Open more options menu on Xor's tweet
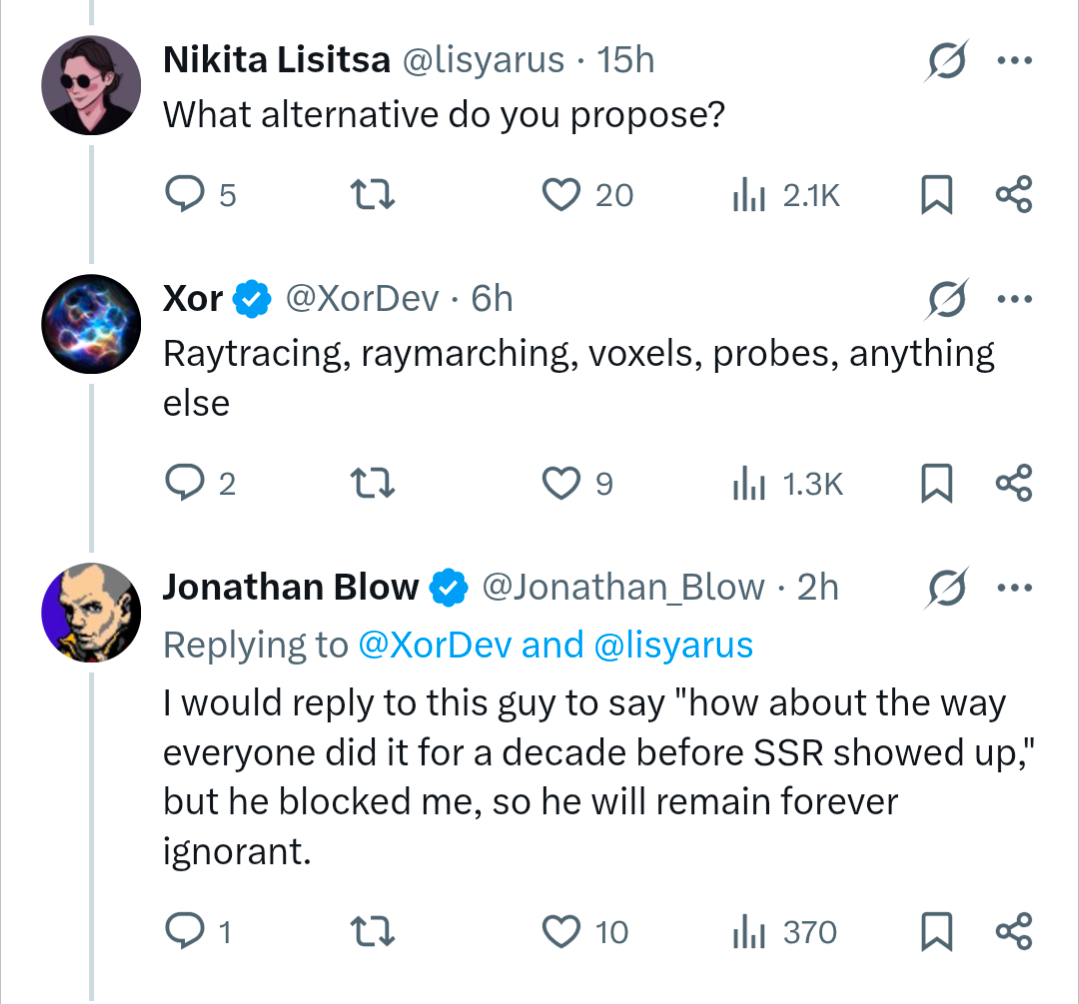The image size is (1079, 1004). [1013, 298]
